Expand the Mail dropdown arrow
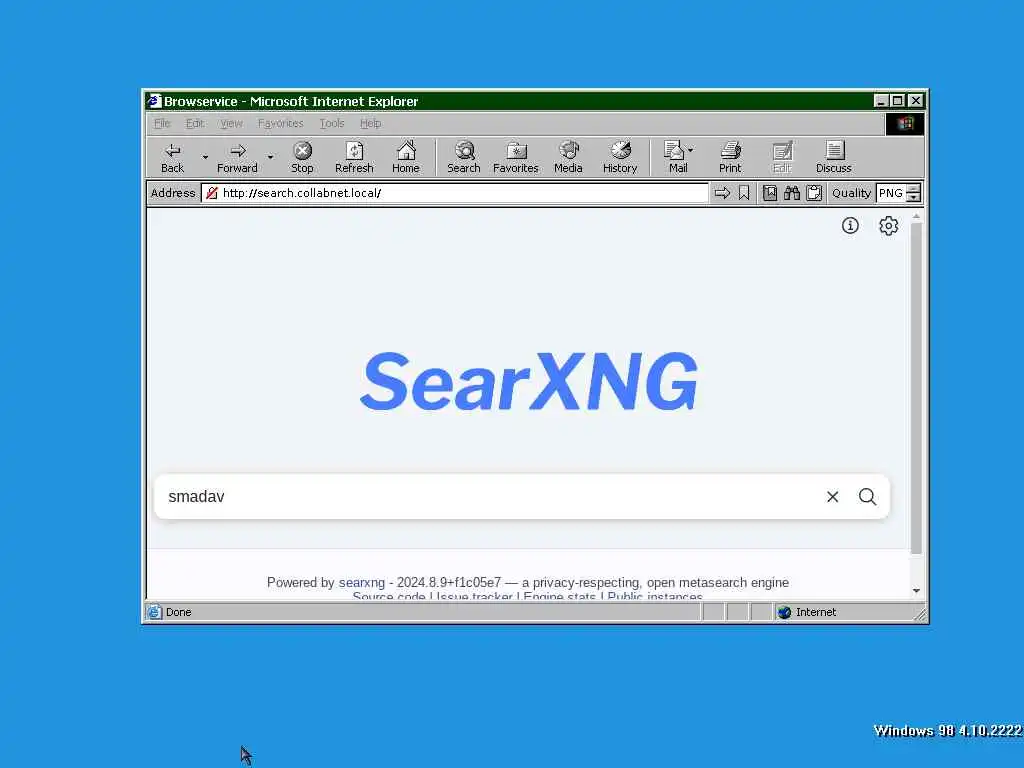Viewport: 1024px width, 768px height. click(x=691, y=150)
